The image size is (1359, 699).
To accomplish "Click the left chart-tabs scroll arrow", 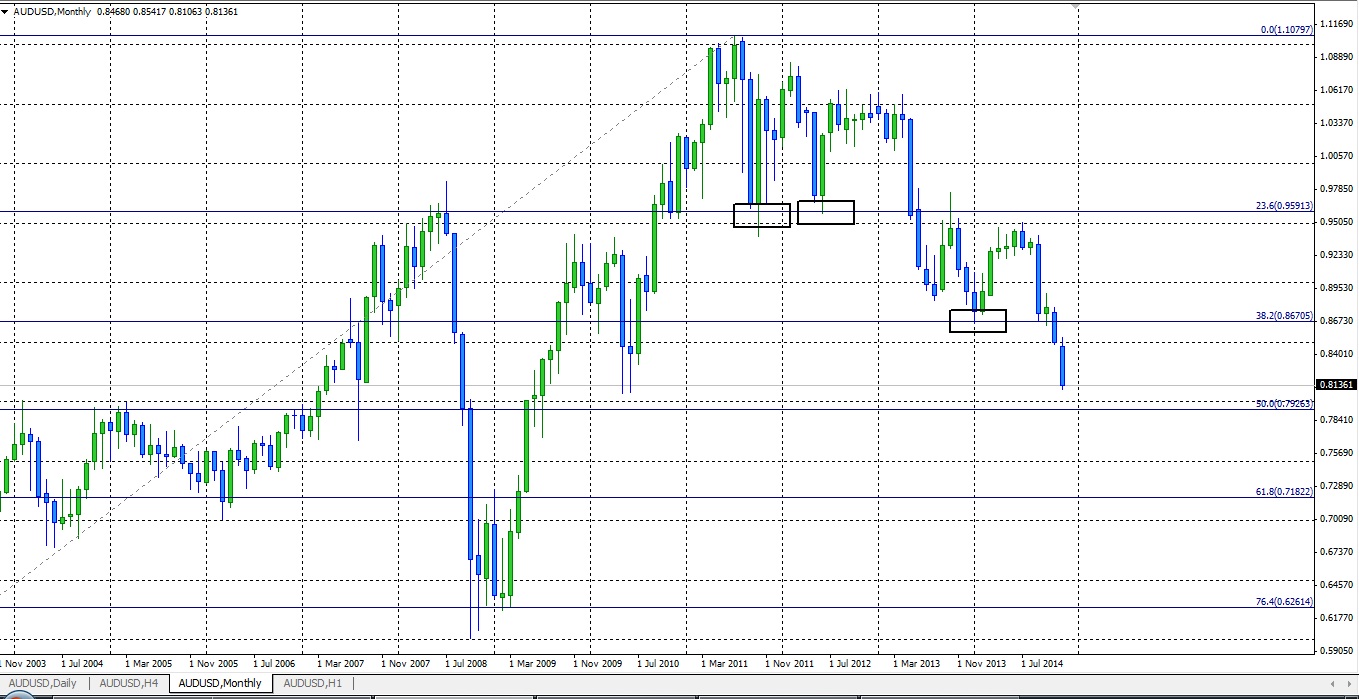I will [1334, 684].
